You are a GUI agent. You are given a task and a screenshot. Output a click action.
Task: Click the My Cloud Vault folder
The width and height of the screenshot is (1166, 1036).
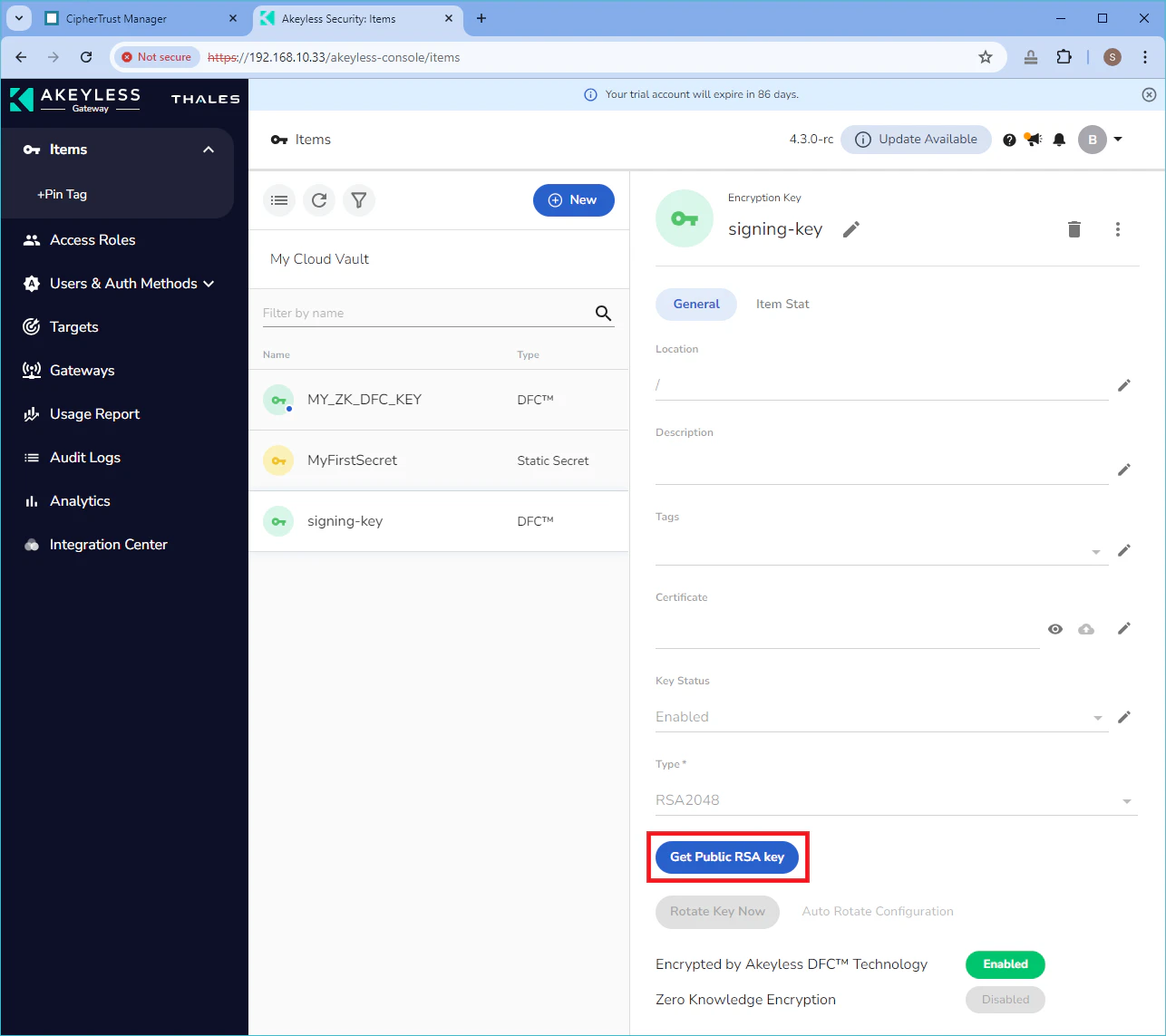319,259
